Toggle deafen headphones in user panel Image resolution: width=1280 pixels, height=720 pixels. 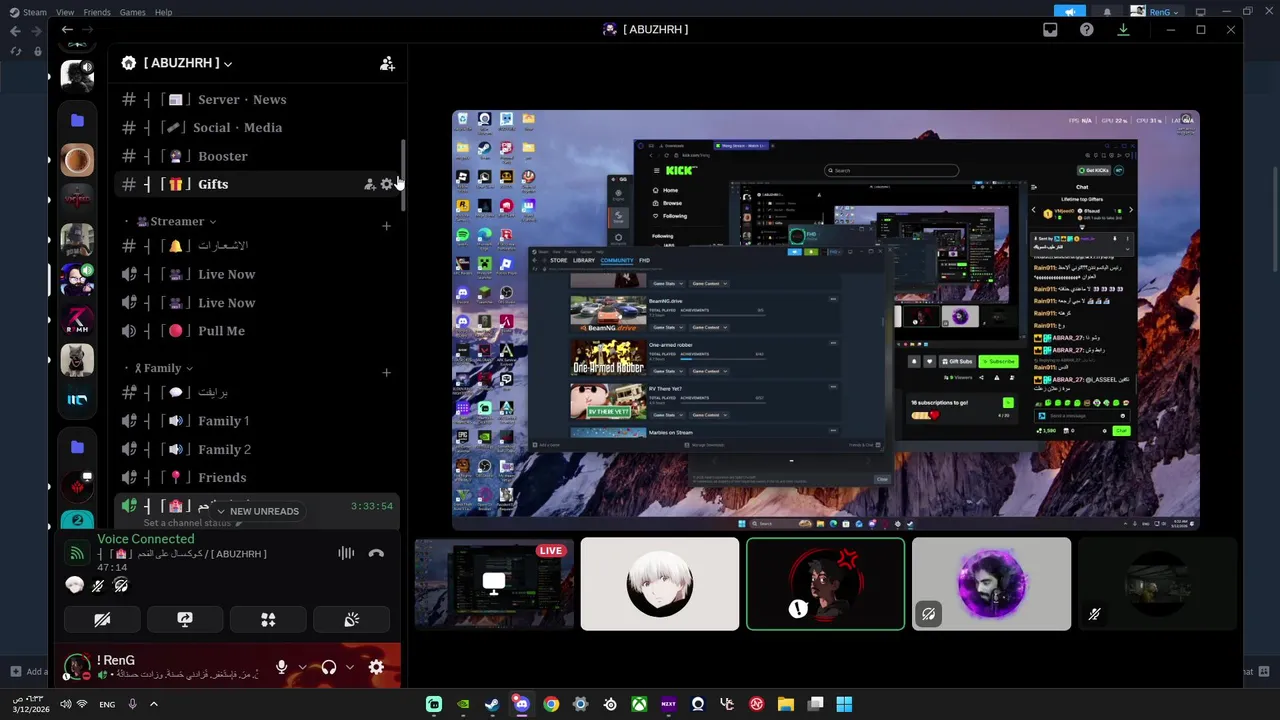[328, 667]
